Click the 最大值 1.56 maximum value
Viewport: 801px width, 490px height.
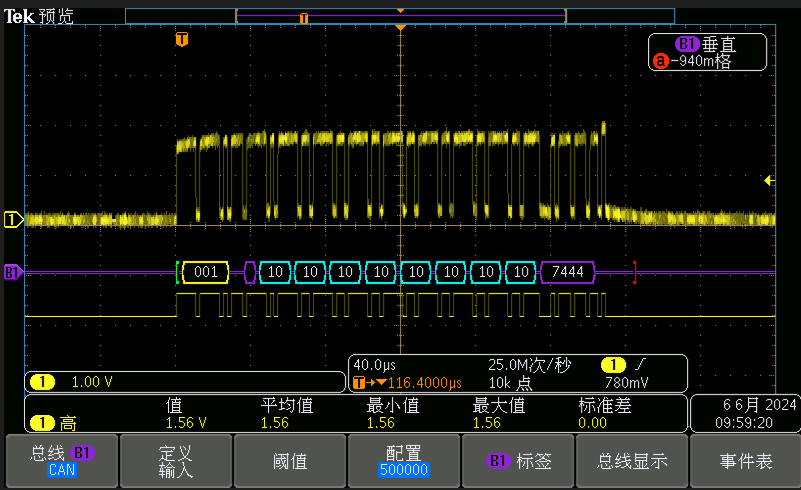[486, 423]
